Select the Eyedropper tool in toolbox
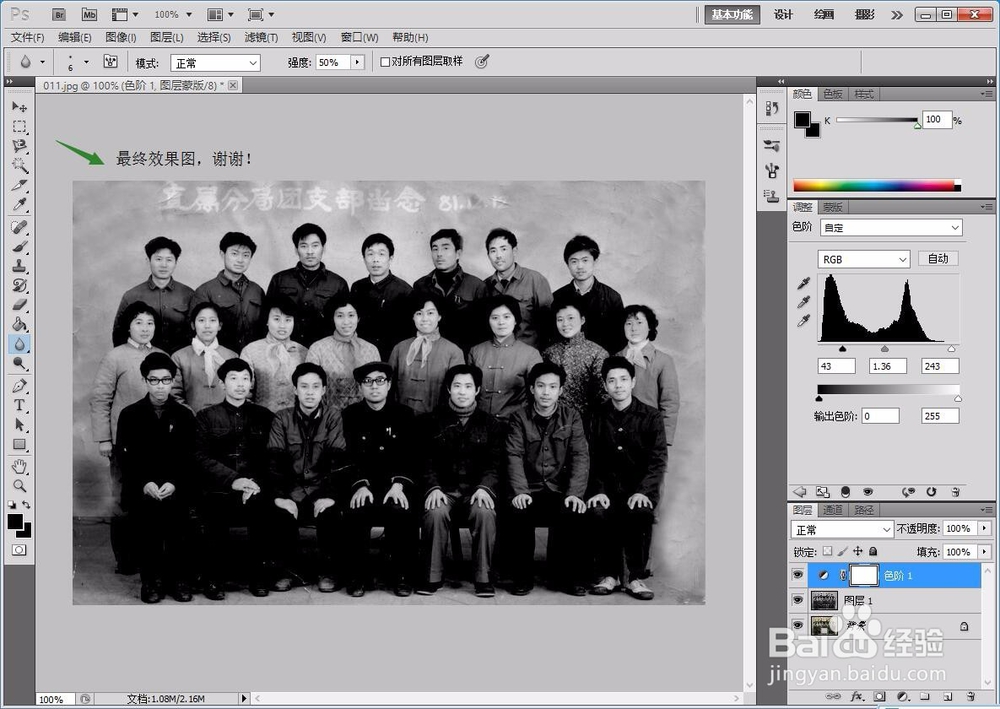This screenshot has width=1000, height=709. pos(19,205)
